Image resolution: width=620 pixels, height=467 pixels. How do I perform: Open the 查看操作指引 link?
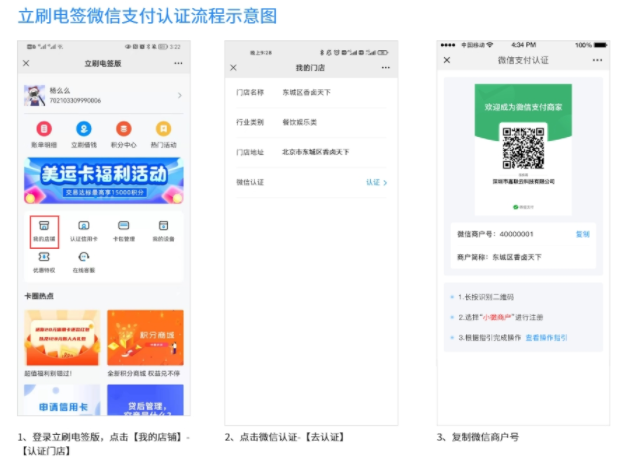(546, 338)
